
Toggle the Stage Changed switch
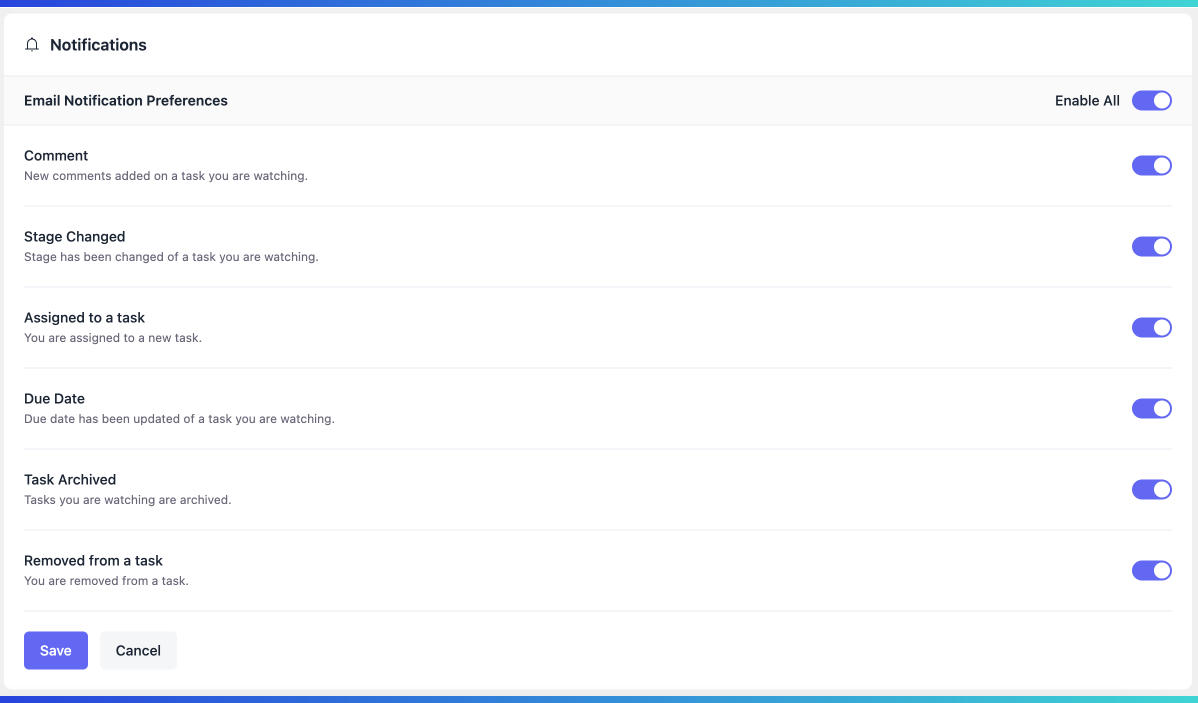pos(1151,246)
